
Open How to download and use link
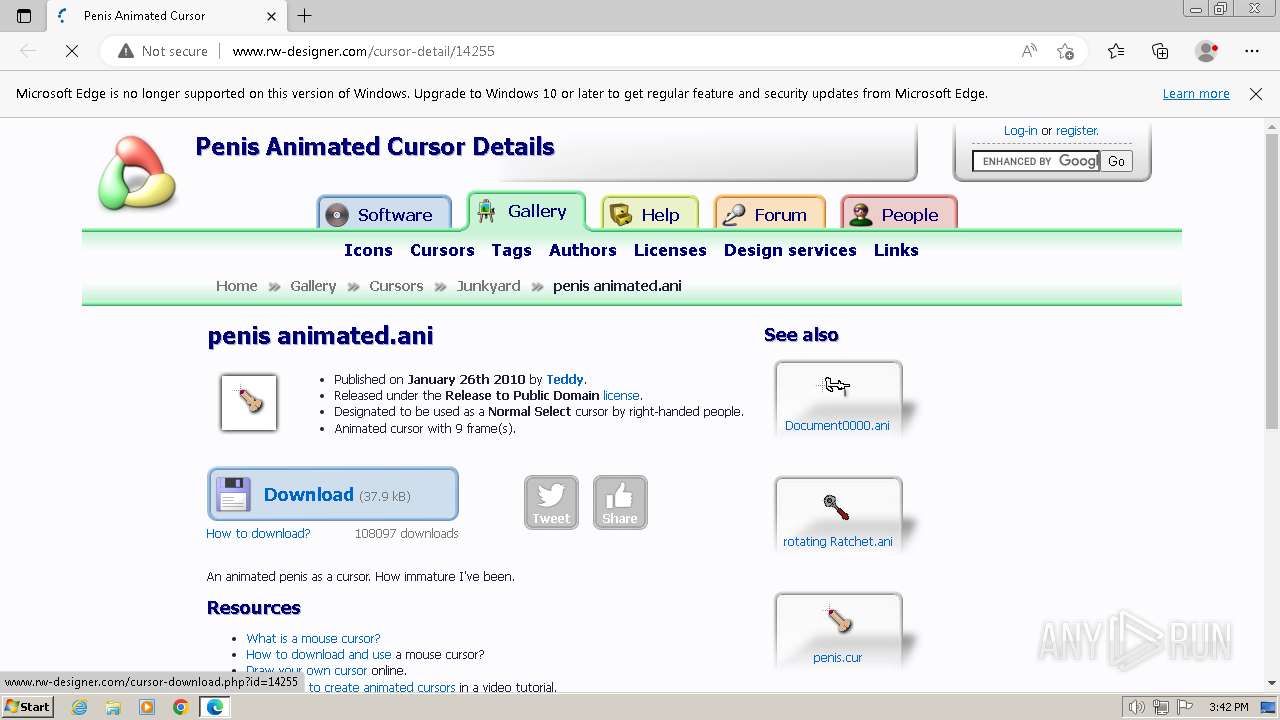point(319,654)
